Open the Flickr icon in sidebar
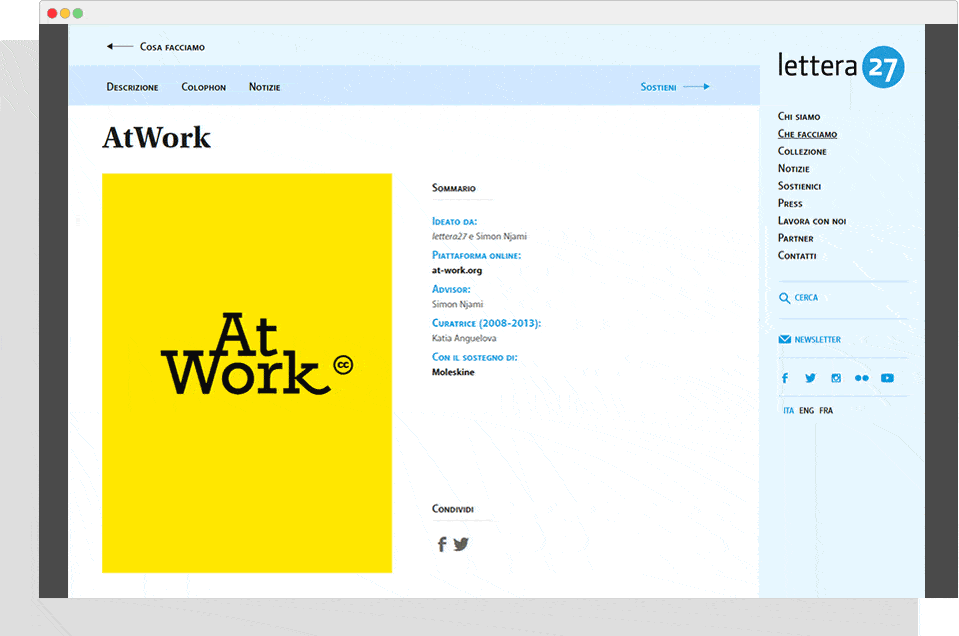 (862, 378)
